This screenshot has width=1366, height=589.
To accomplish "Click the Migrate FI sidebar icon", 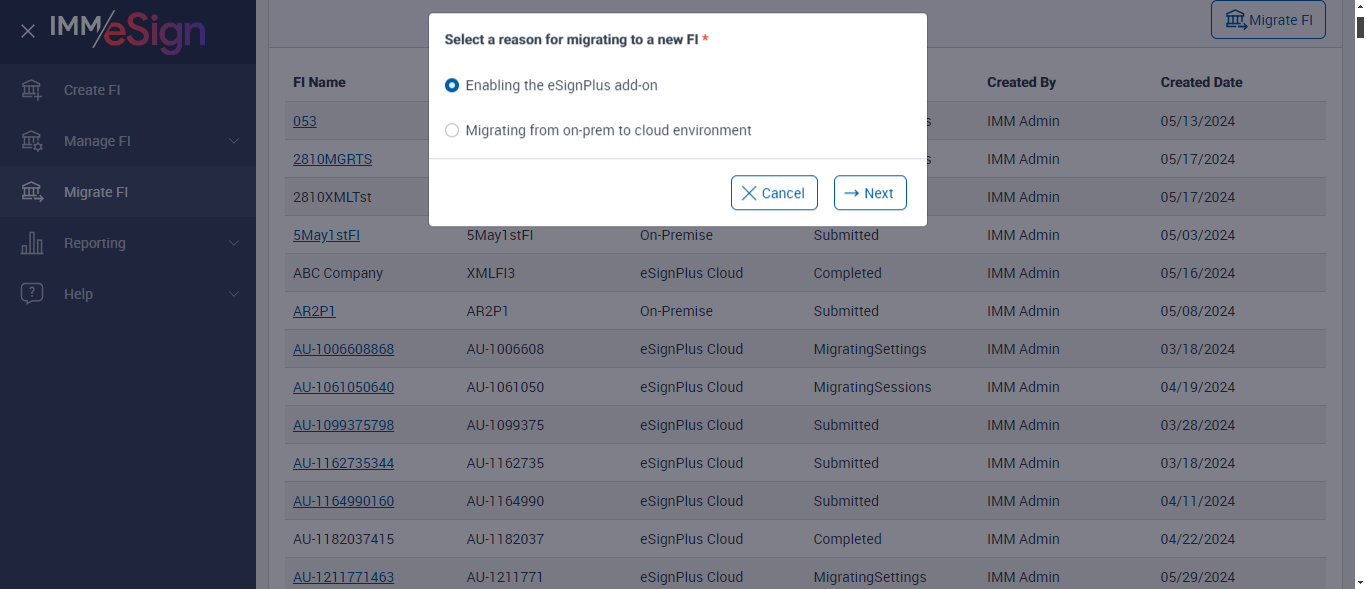I will [x=32, y=192].
